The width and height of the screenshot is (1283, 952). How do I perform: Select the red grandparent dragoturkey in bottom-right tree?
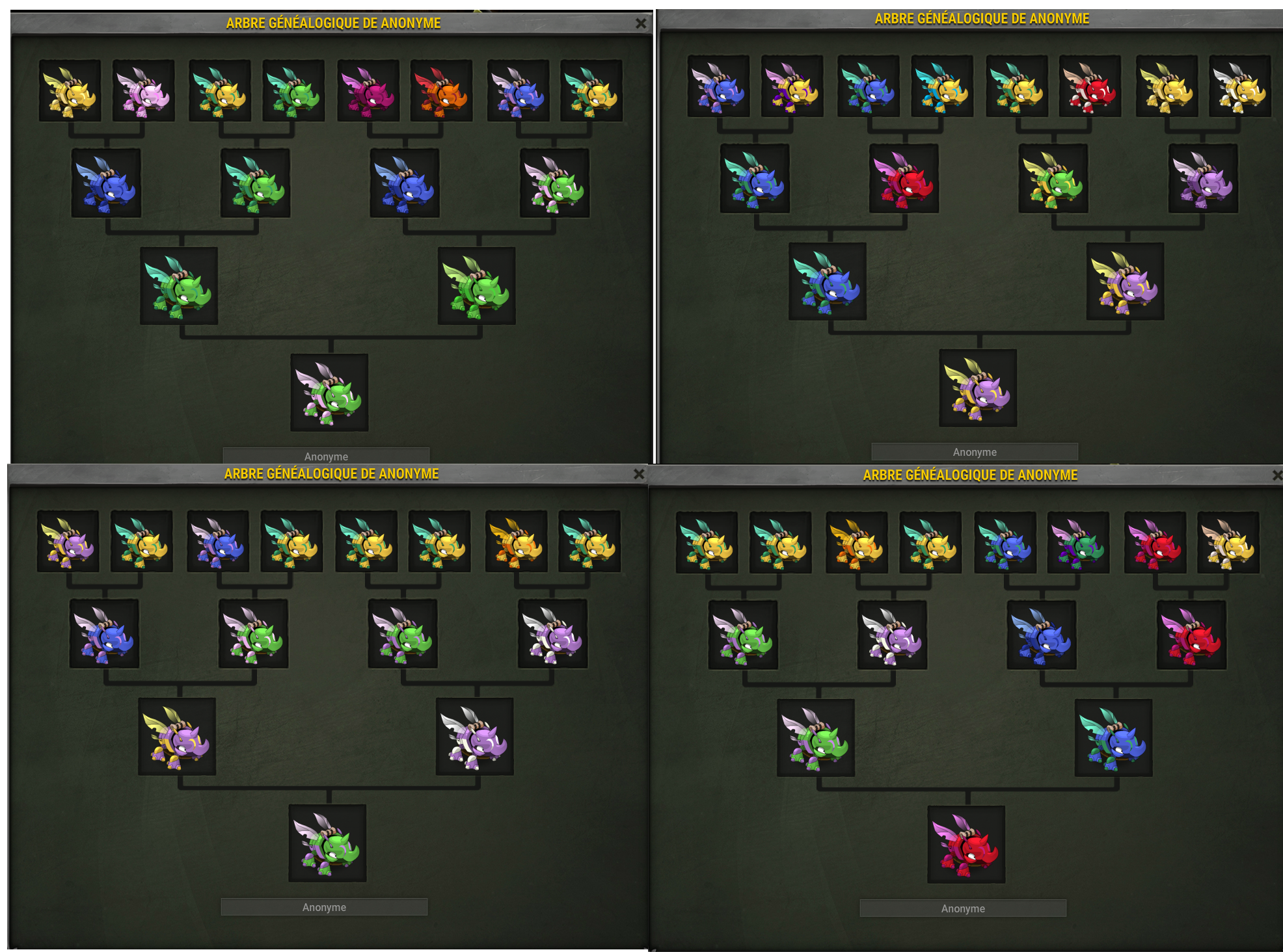click(x=1191, y=635)
